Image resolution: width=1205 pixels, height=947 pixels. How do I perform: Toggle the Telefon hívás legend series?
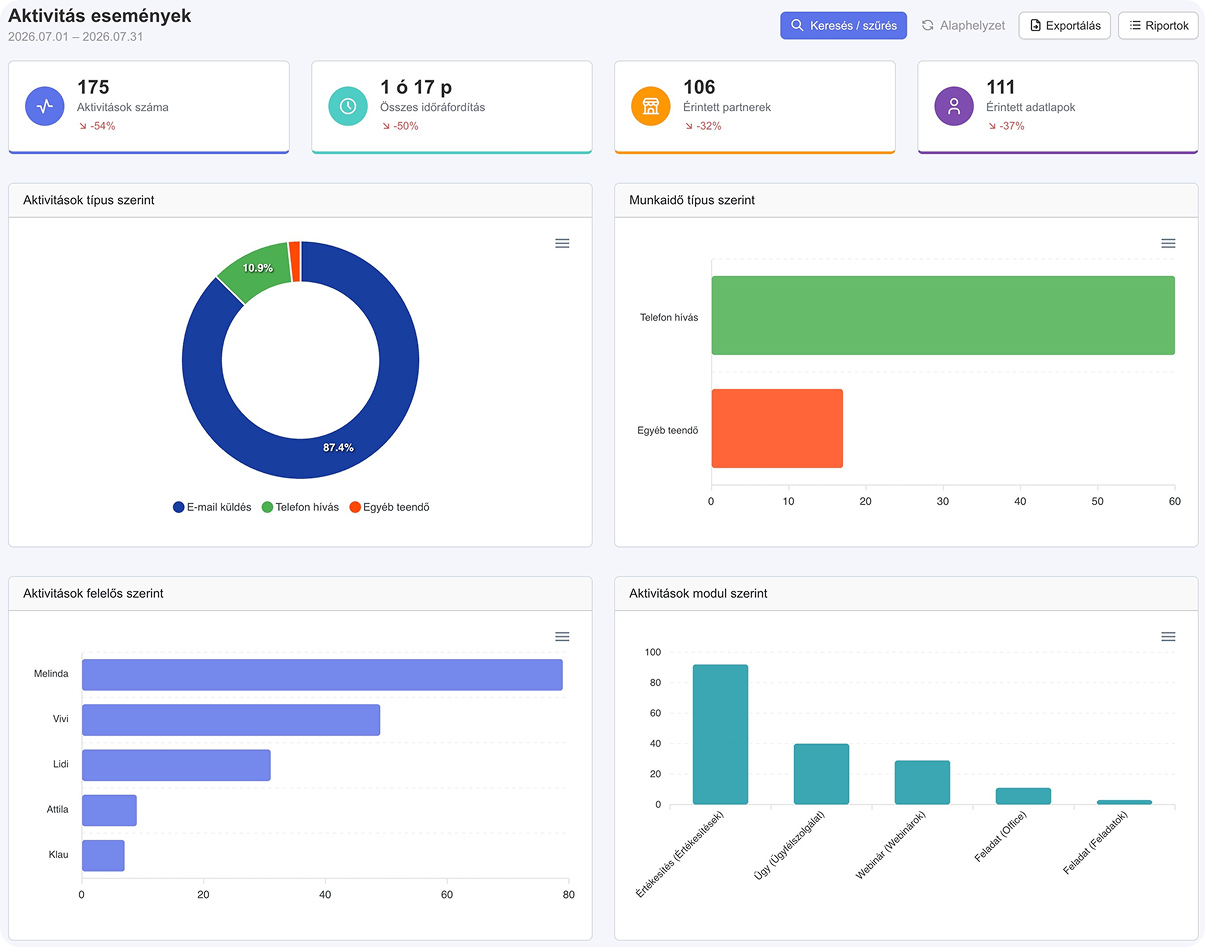[x=300, y=507]
